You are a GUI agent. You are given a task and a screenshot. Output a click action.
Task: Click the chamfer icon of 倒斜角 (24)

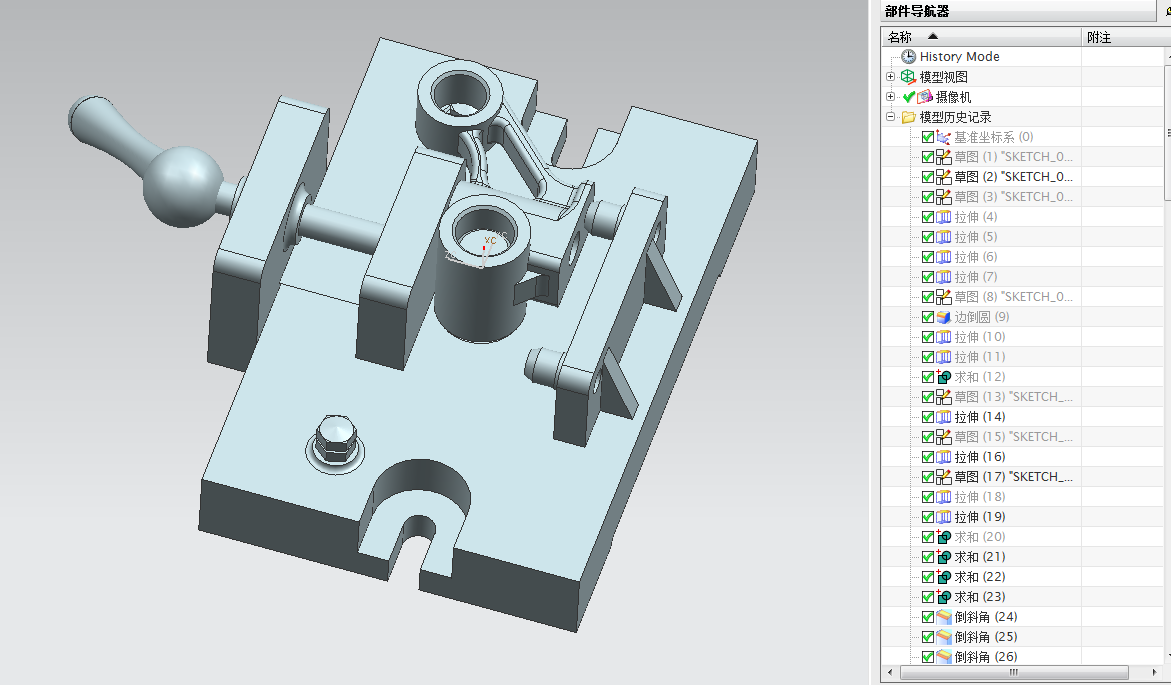[x=944, y=617]
